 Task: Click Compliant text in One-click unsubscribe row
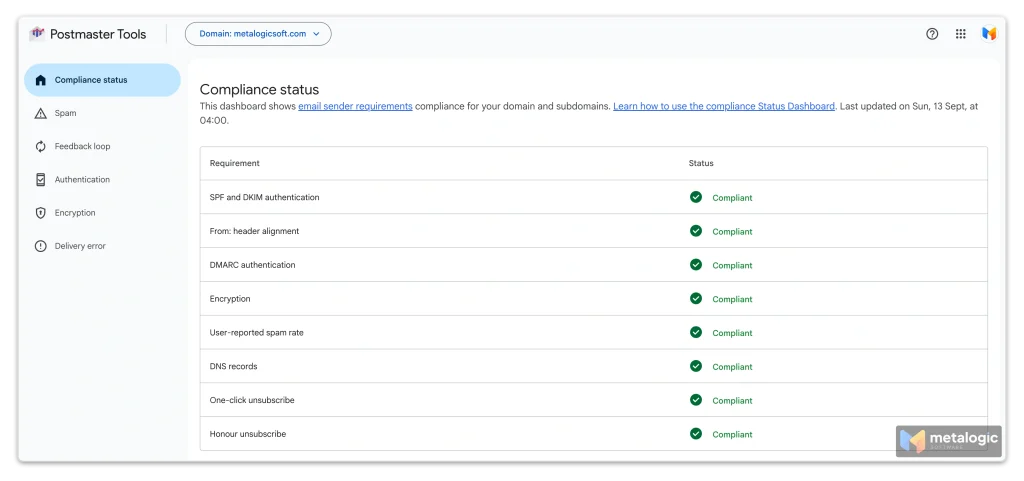[x=732, y=401]
